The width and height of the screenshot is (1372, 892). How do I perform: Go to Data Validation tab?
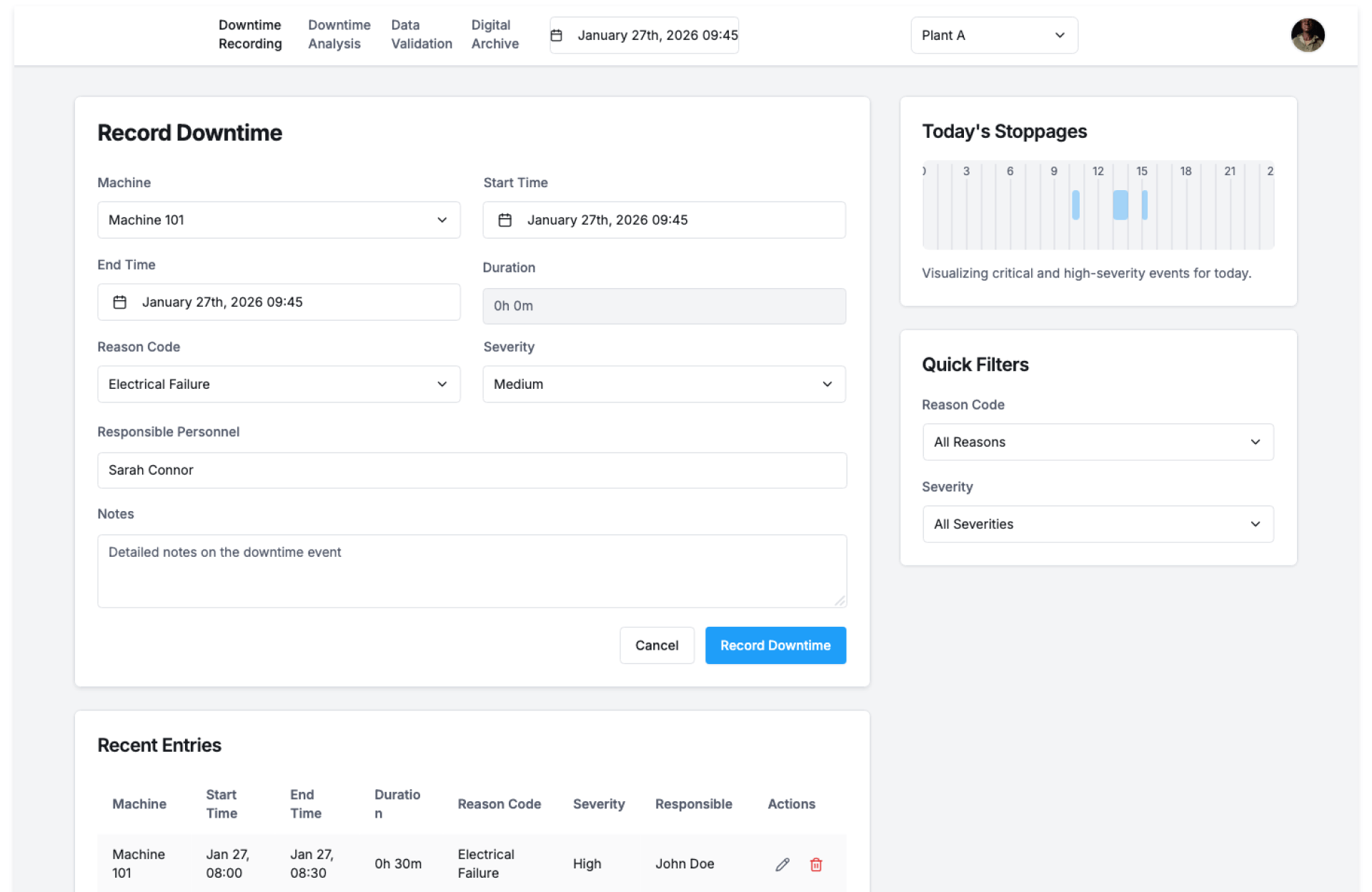(x=421, y=34)
